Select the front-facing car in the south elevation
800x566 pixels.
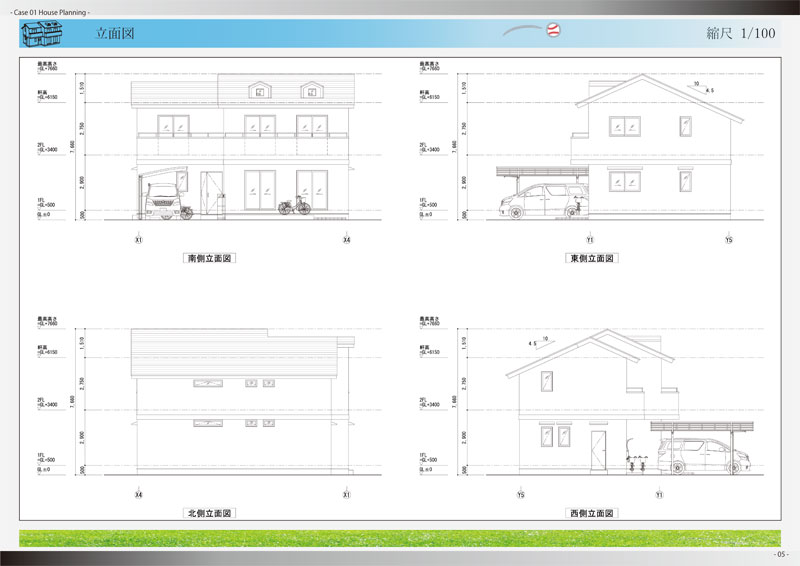[162, 205]
